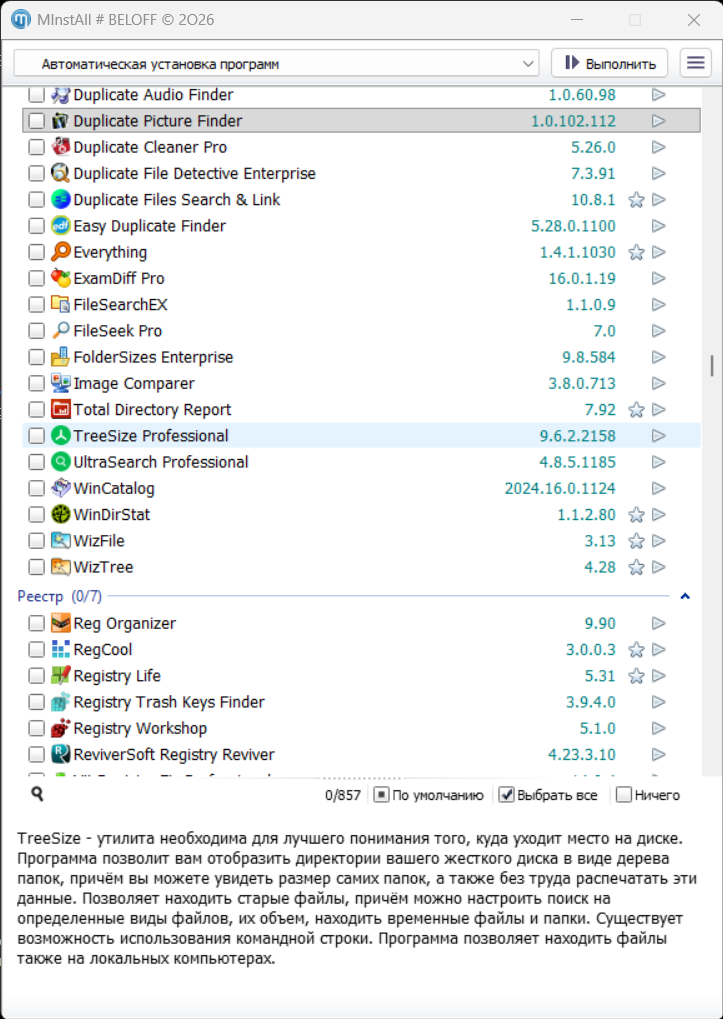Viewport: 723px width, 1019px height.
Task: Click the Everything magnifier app icon
Action: [x=61, y=252]
